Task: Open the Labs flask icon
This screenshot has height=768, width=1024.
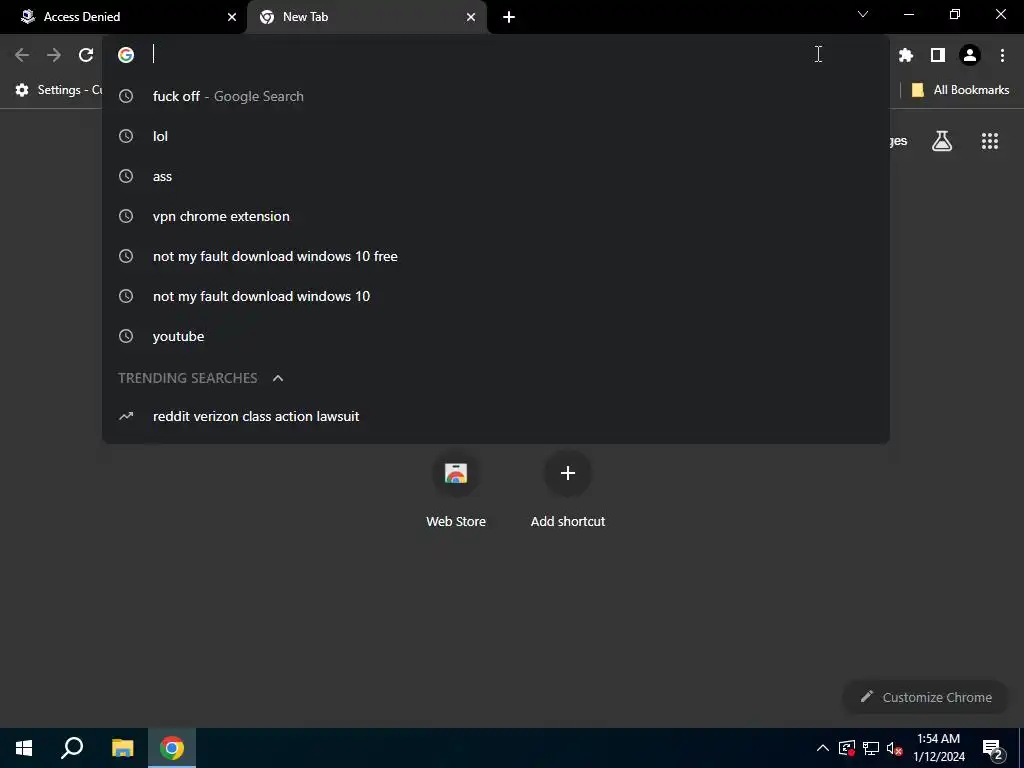Action: [x=942, y=141]
